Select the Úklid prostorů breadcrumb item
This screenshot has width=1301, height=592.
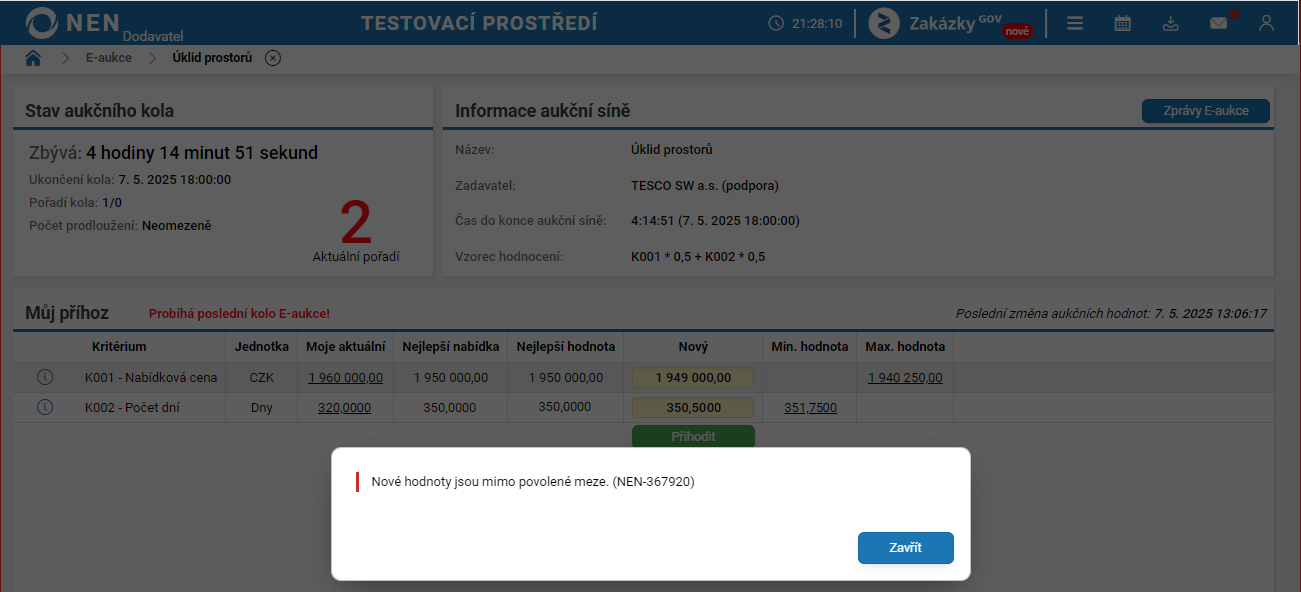click(x=213, y=58)
